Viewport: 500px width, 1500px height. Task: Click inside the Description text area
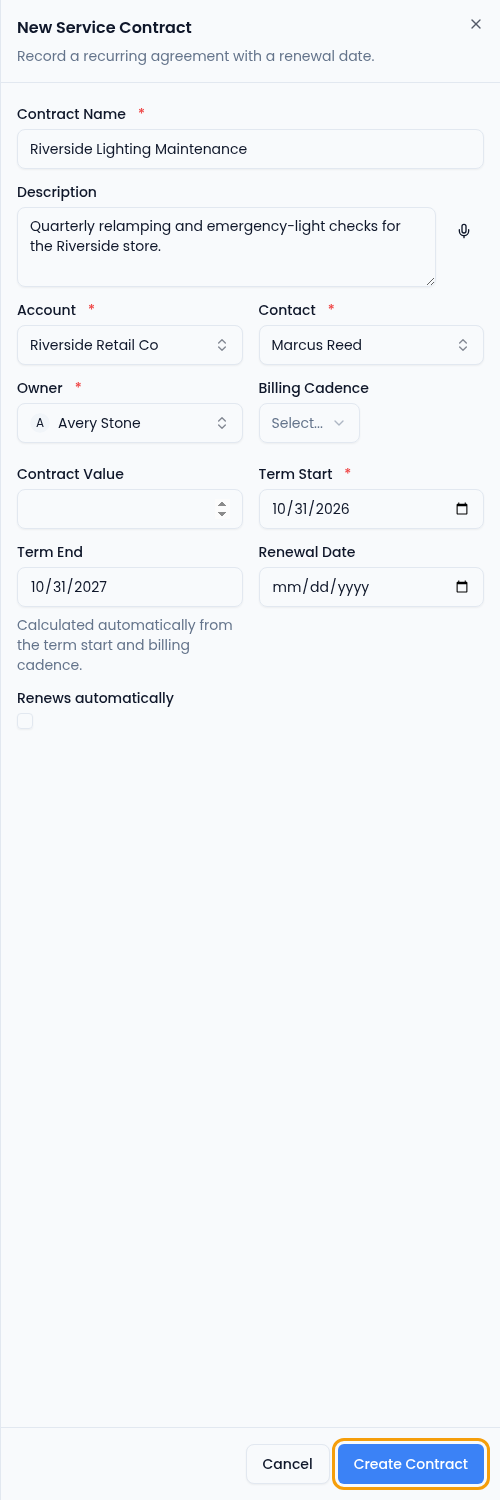point(226,247)
